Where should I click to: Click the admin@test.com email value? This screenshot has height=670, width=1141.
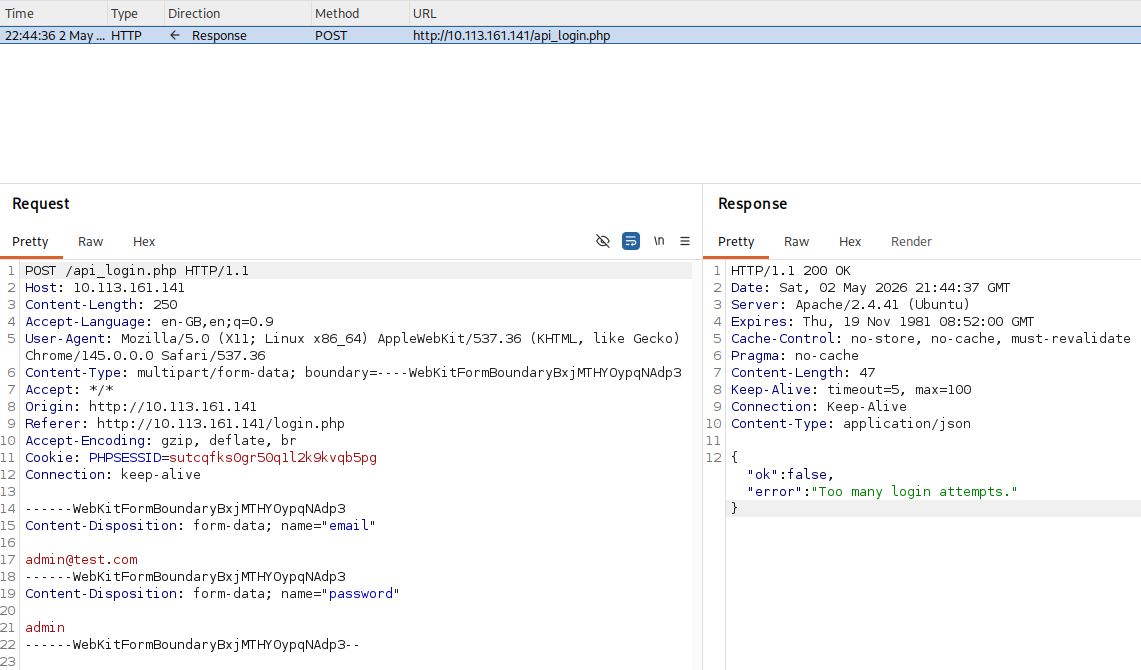click(x=82, y=559)
